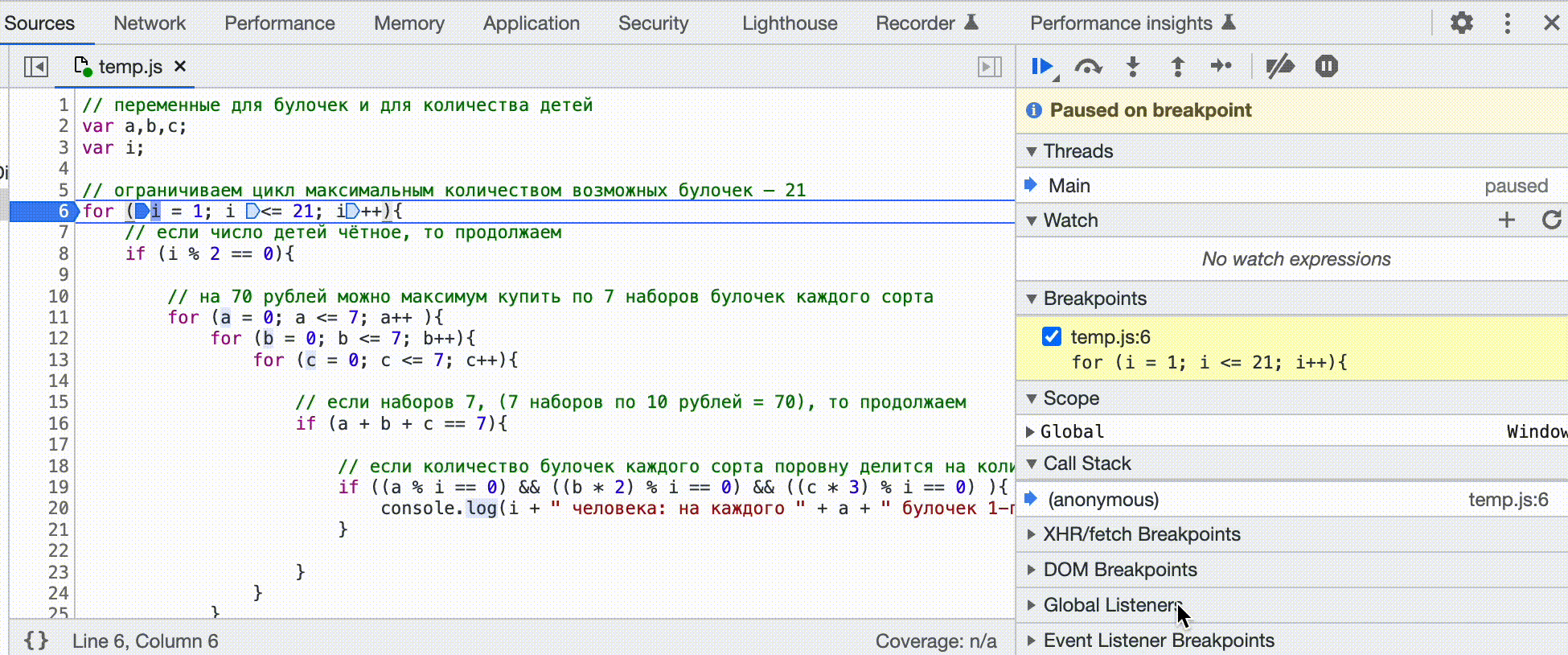Open DevTools settings gear
This screenshot has height=655, width=1568.
[x=1461, y=23]
